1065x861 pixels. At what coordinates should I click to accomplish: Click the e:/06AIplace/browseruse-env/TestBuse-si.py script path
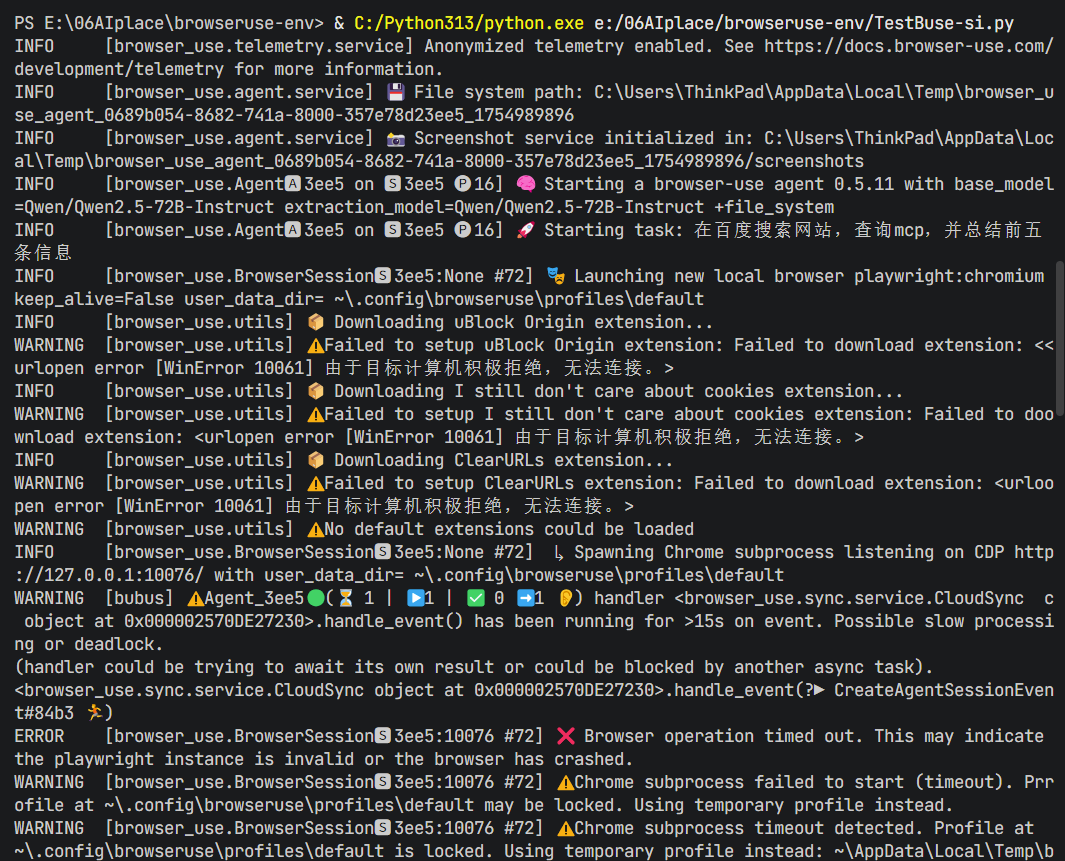point(804,23)
